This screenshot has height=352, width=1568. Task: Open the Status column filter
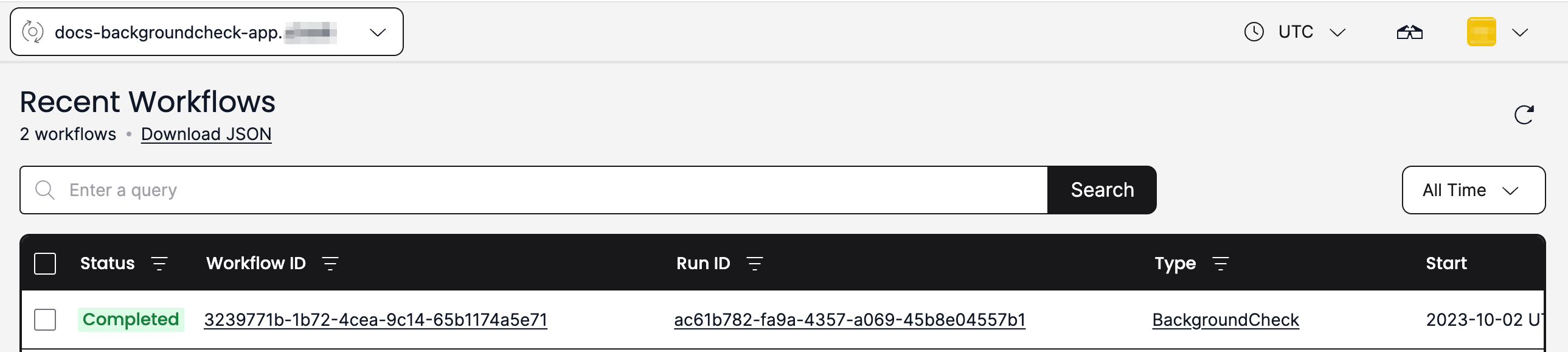[x=159, y=263]
